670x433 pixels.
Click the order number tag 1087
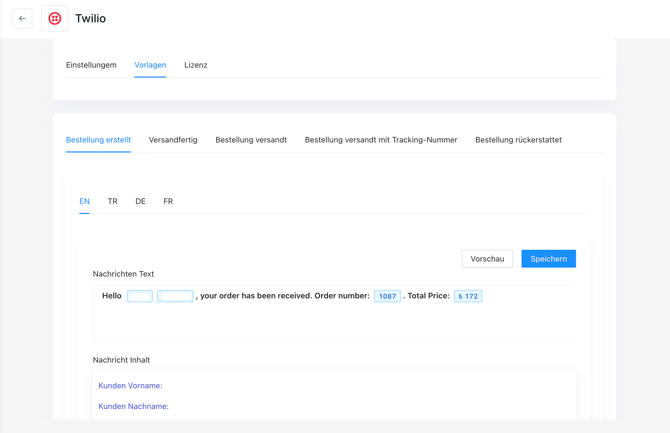tap(387, 296)
